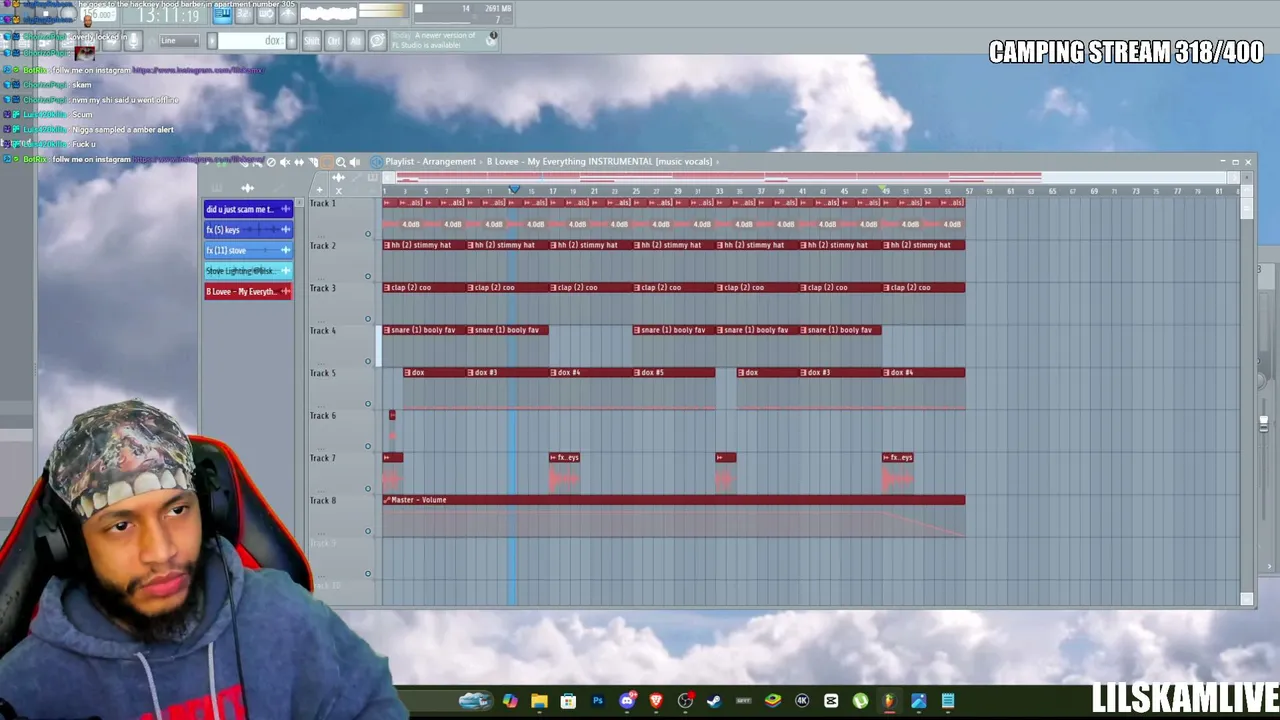Click the microphone recording icon
The height and width of the screenshot is (720, 1280).
click(x=134, y=40)
